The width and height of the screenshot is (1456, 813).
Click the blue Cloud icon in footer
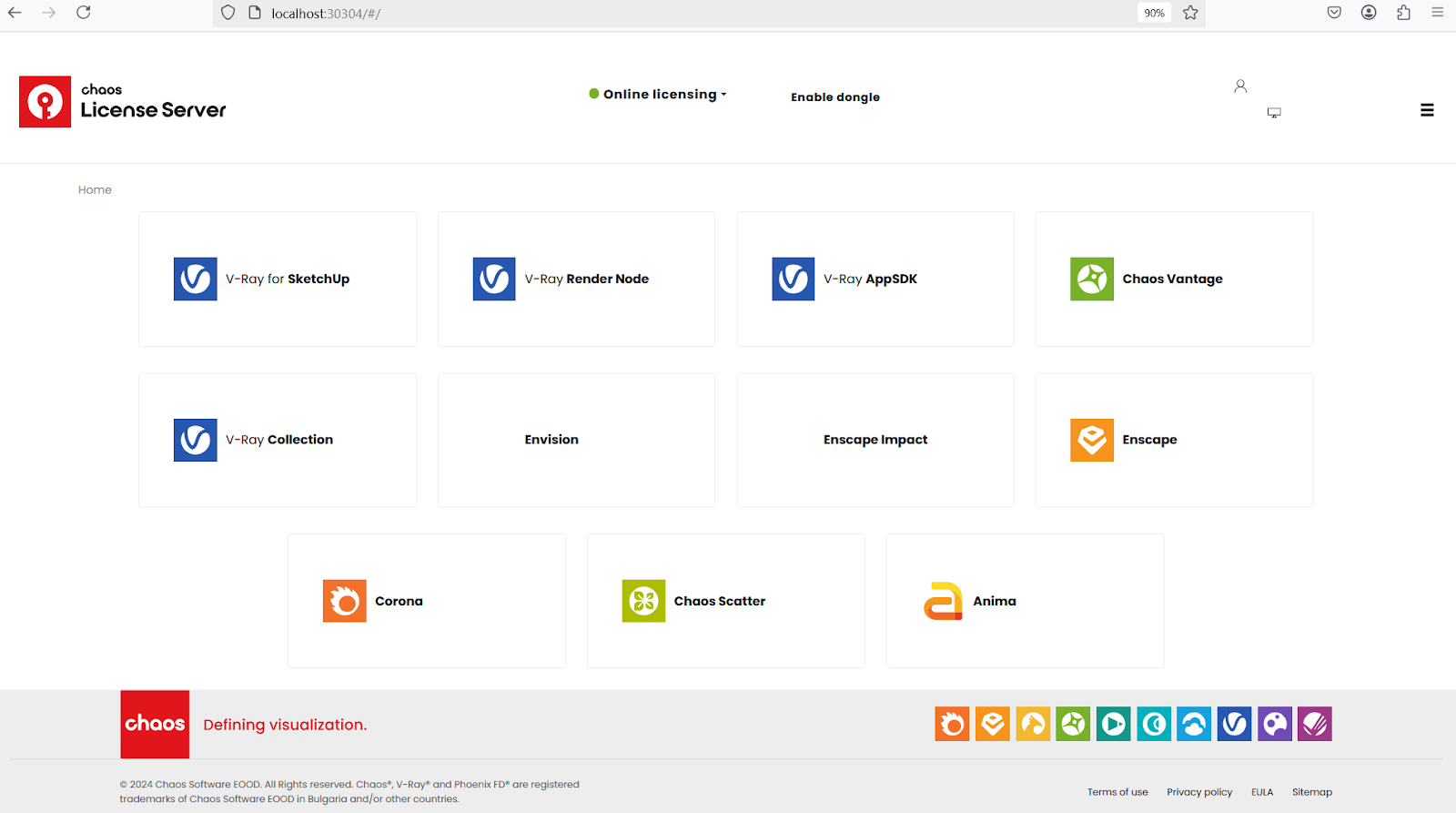point(1193,724)
